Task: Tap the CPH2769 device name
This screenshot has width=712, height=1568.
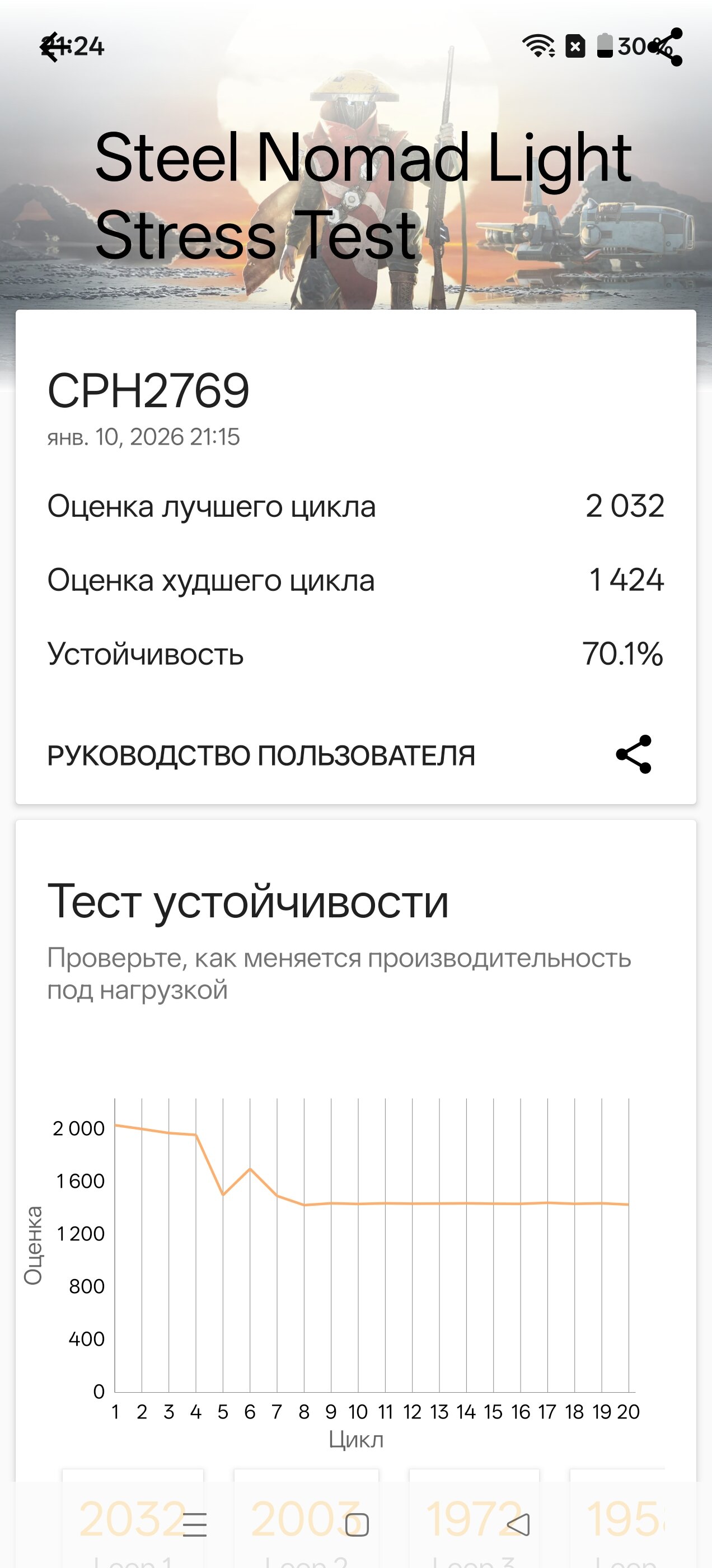Action: [148, 391]
